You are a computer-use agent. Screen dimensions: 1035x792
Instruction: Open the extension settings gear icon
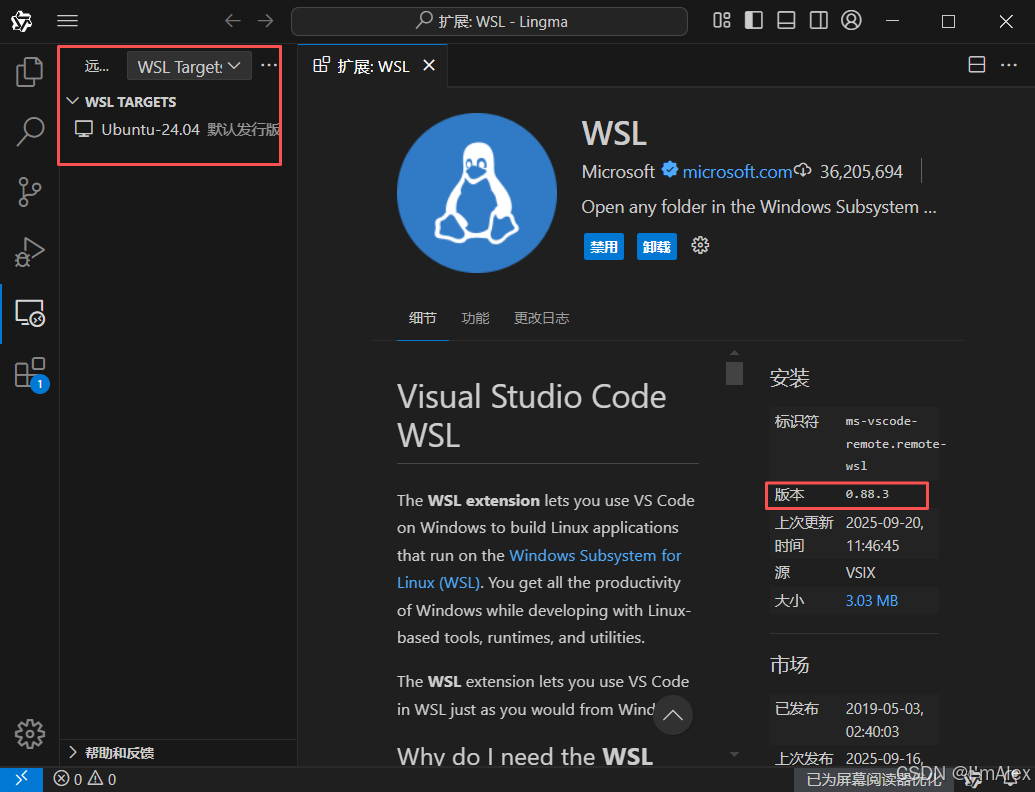(x=700, y=246)
